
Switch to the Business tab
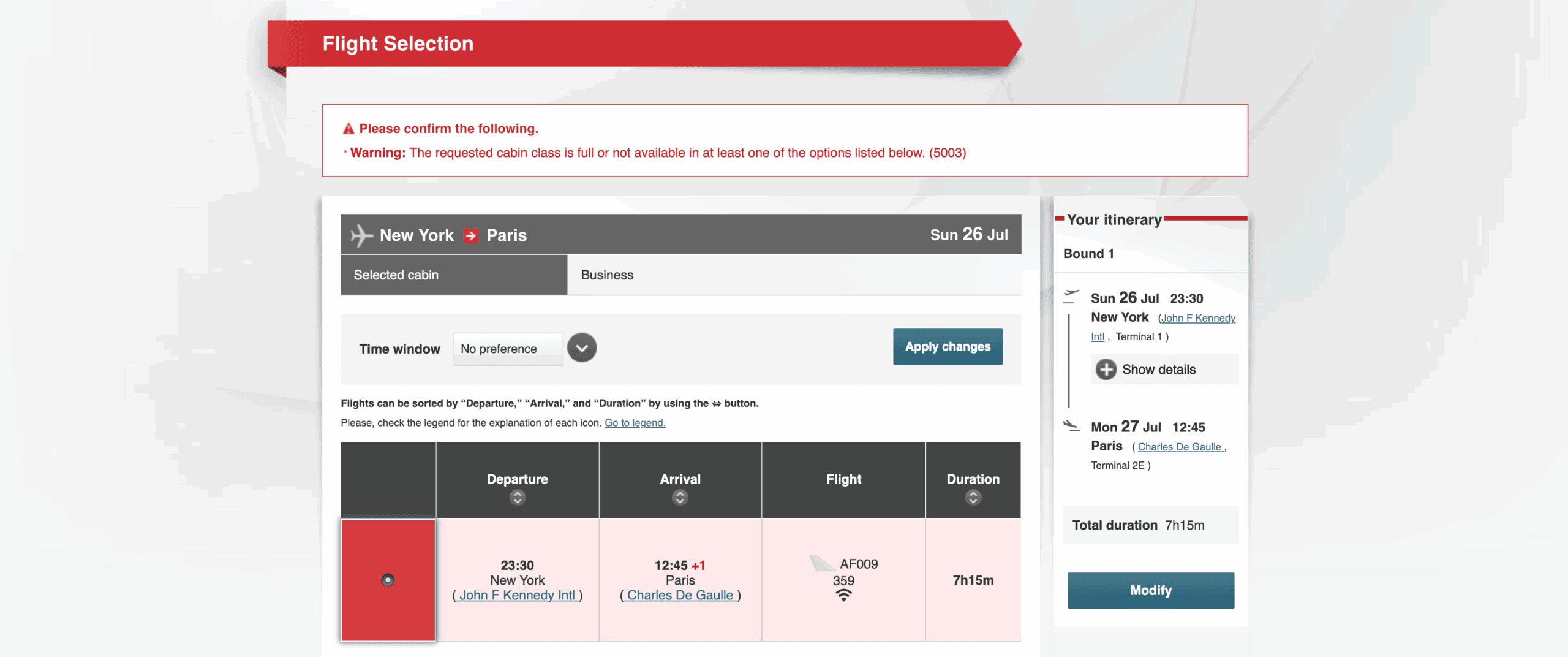[606, 275]
